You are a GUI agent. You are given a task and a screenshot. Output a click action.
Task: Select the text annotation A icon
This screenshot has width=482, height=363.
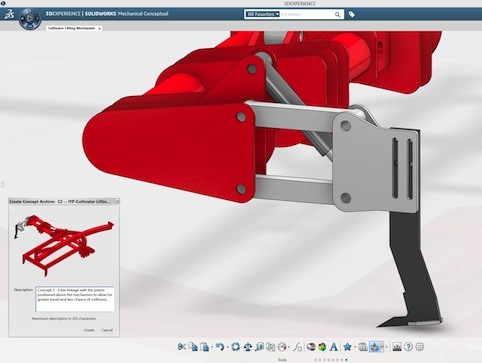(334, 347)
